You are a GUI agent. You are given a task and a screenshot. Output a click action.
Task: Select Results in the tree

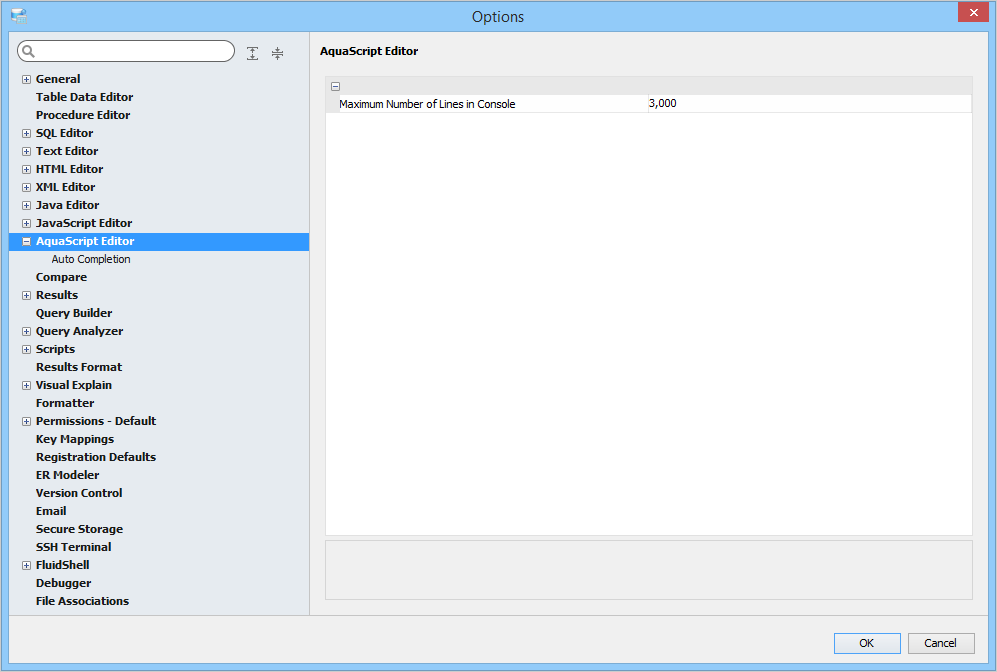[x=57, y=295]
